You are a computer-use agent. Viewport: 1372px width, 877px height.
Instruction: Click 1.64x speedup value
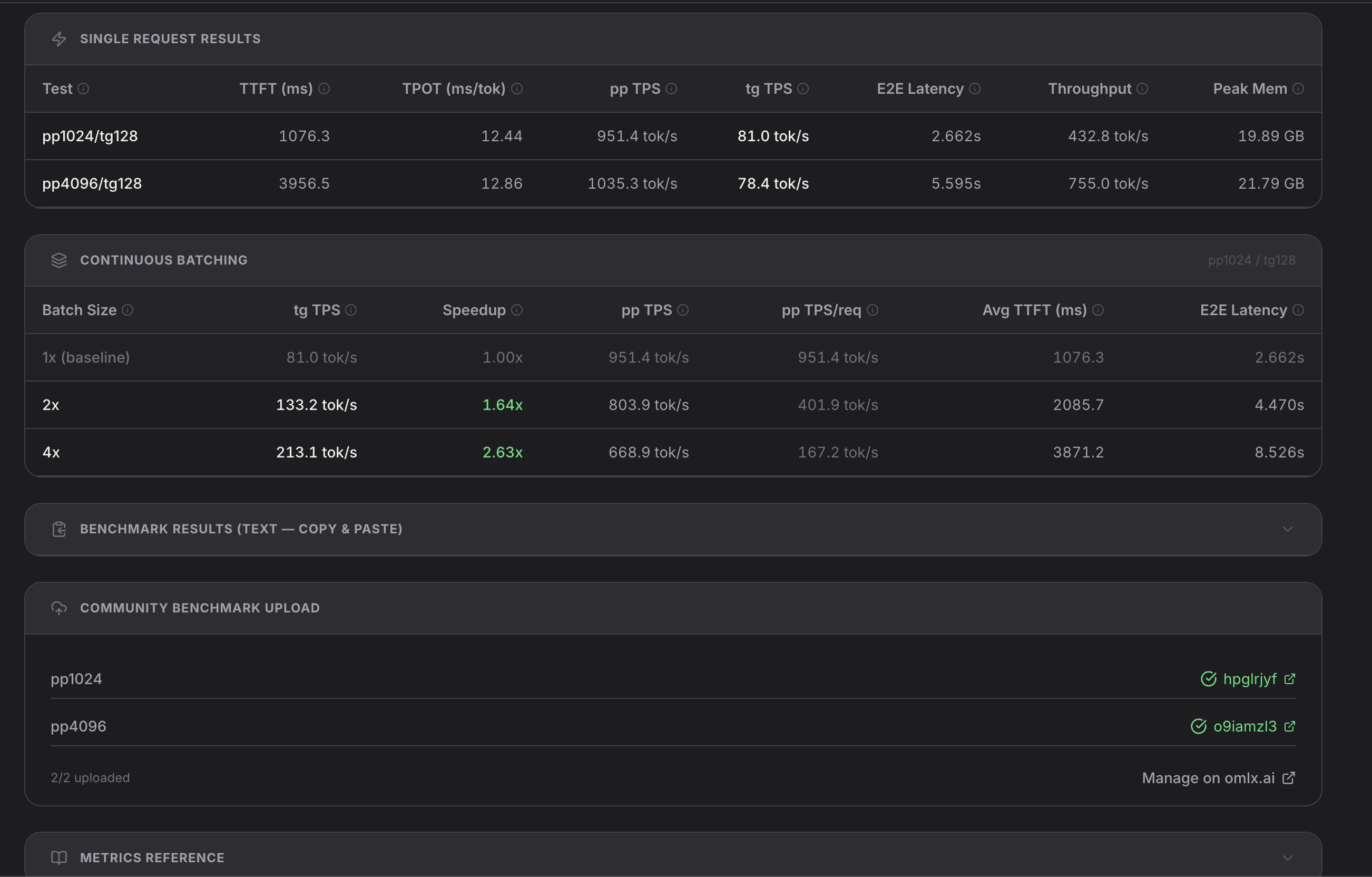point(503,405)
